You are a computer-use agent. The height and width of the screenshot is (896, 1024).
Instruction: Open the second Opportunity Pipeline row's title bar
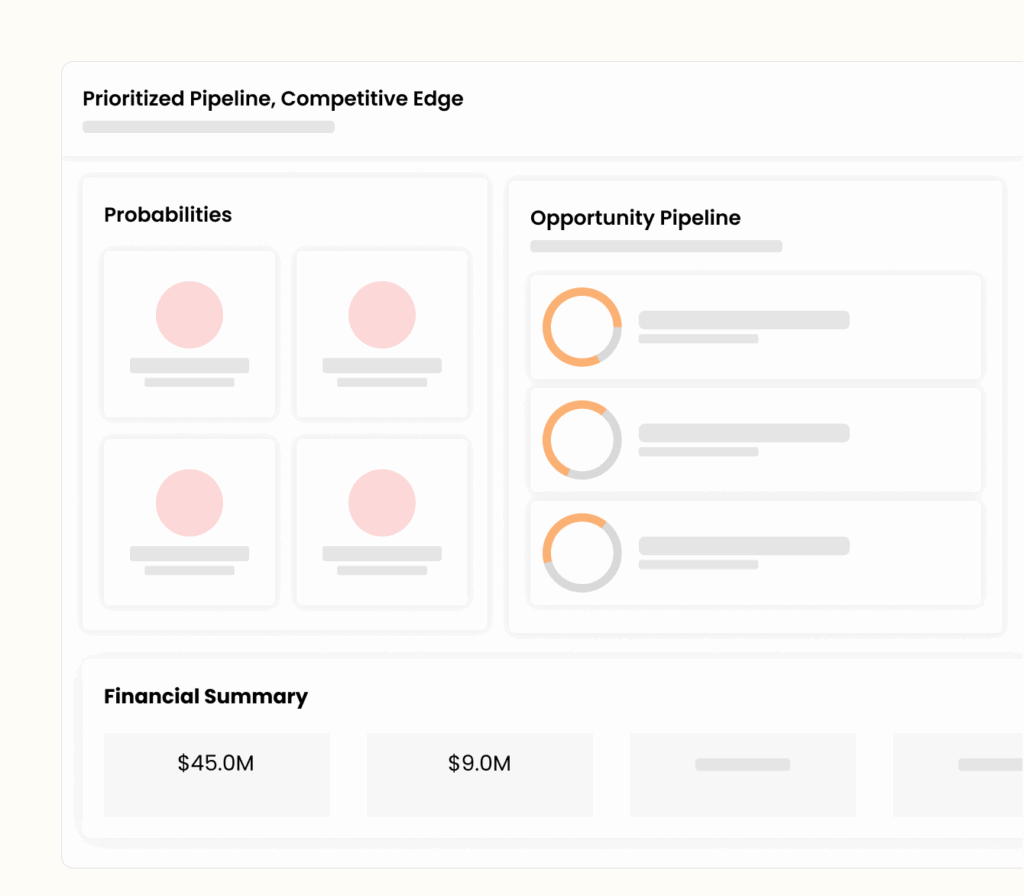pyautogui.click(x=744, y=433)
